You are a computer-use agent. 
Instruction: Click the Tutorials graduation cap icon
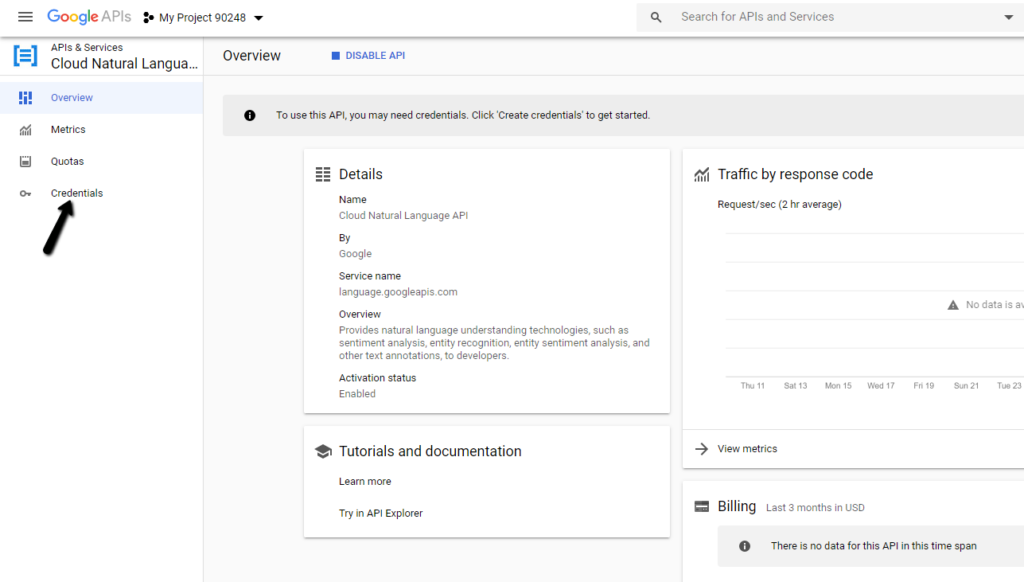tap(323, 451)
